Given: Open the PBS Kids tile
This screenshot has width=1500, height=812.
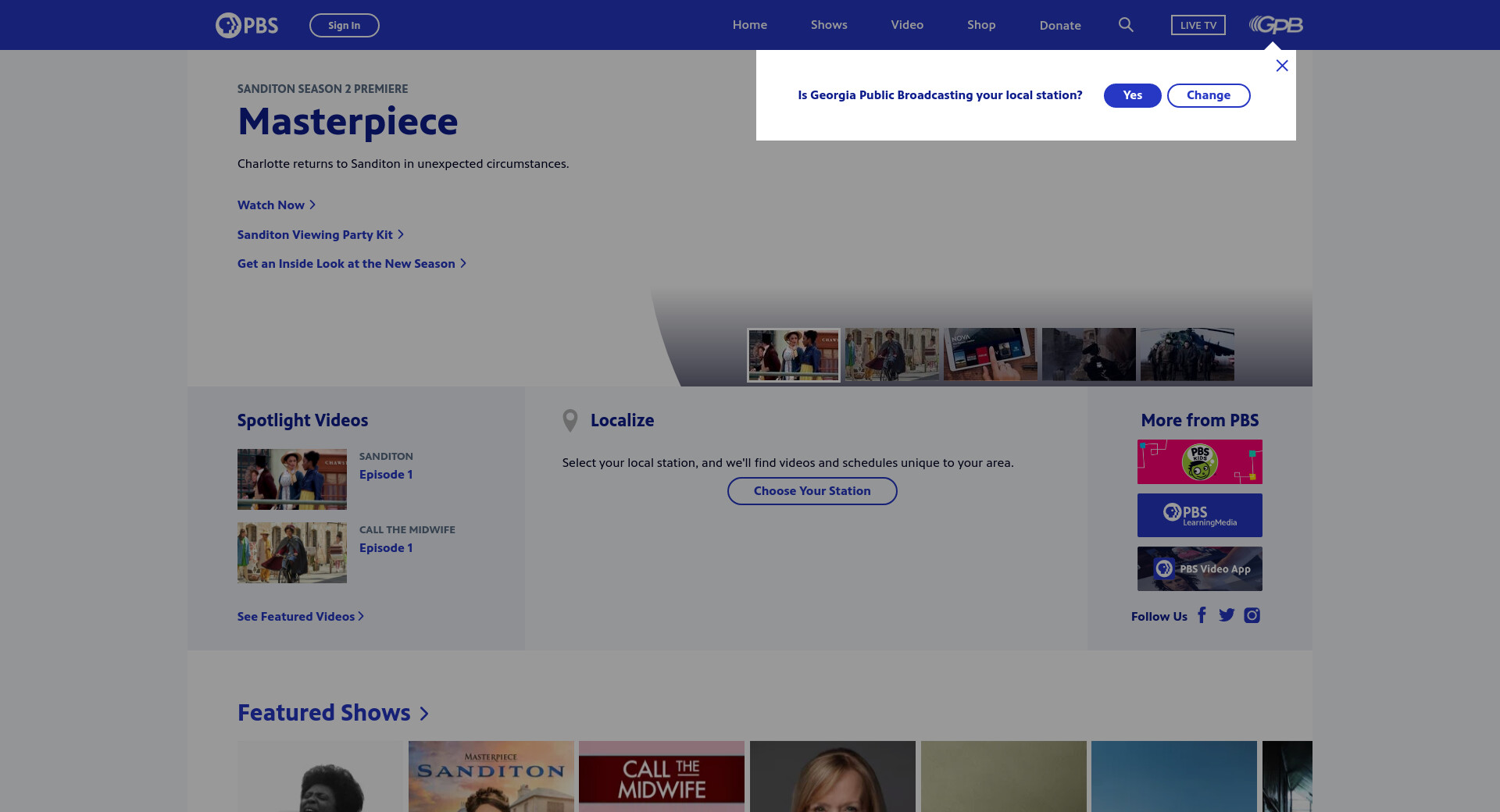Looking at the screenshot, I should click(1199, 461).
